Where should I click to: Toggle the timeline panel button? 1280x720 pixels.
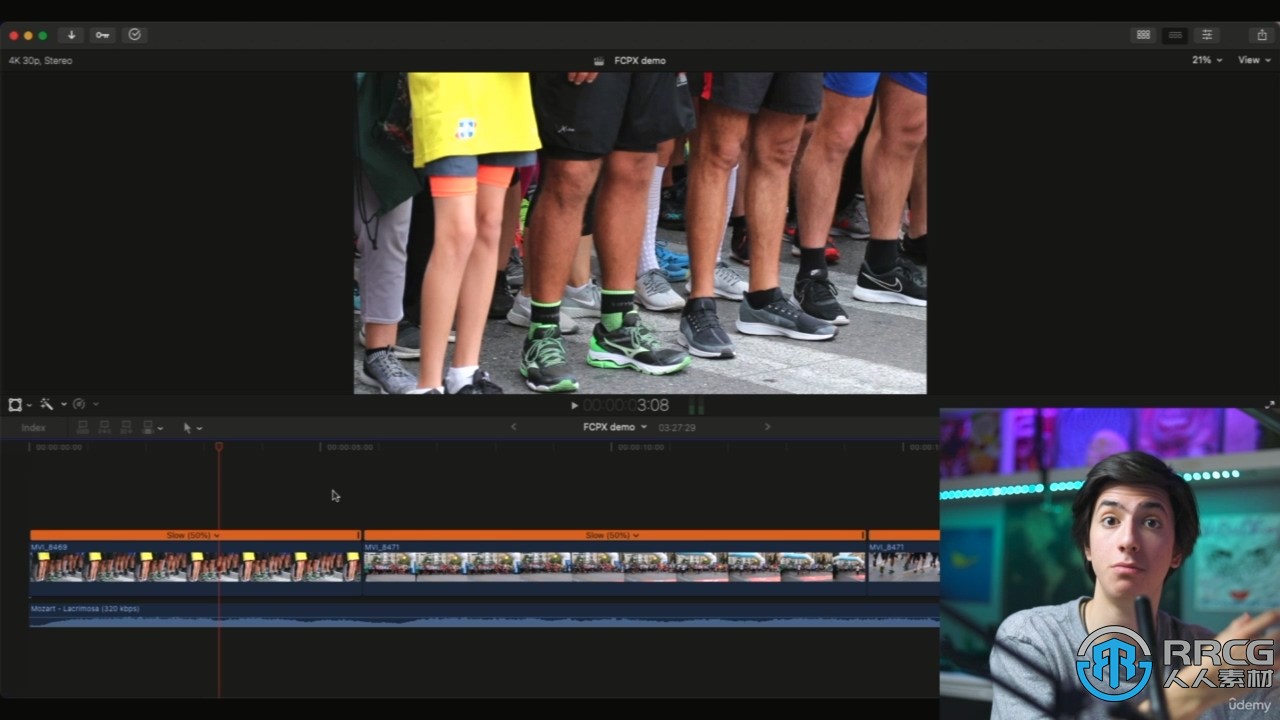(1175, 35)
